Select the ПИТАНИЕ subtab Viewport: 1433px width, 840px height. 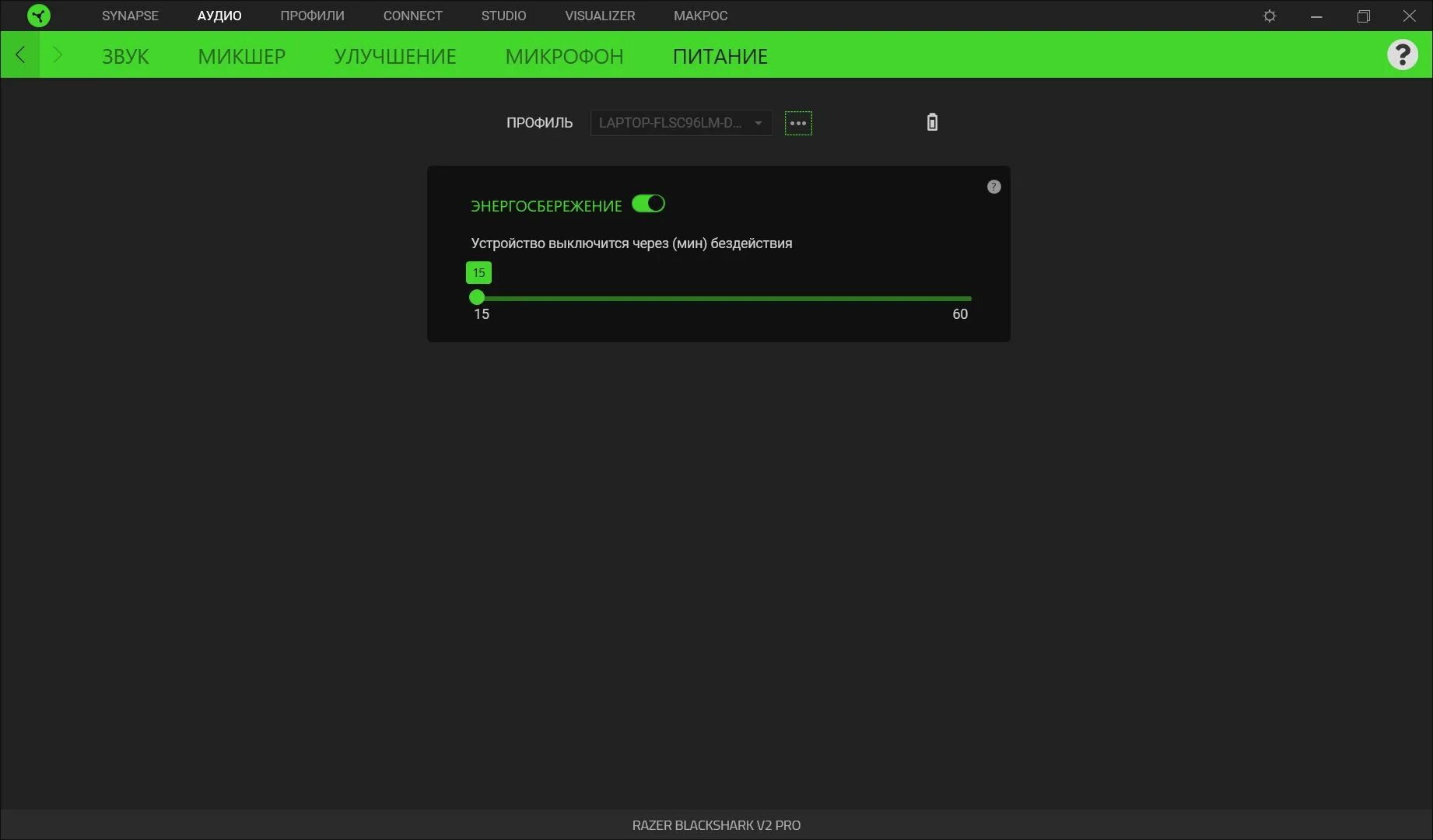720,56
